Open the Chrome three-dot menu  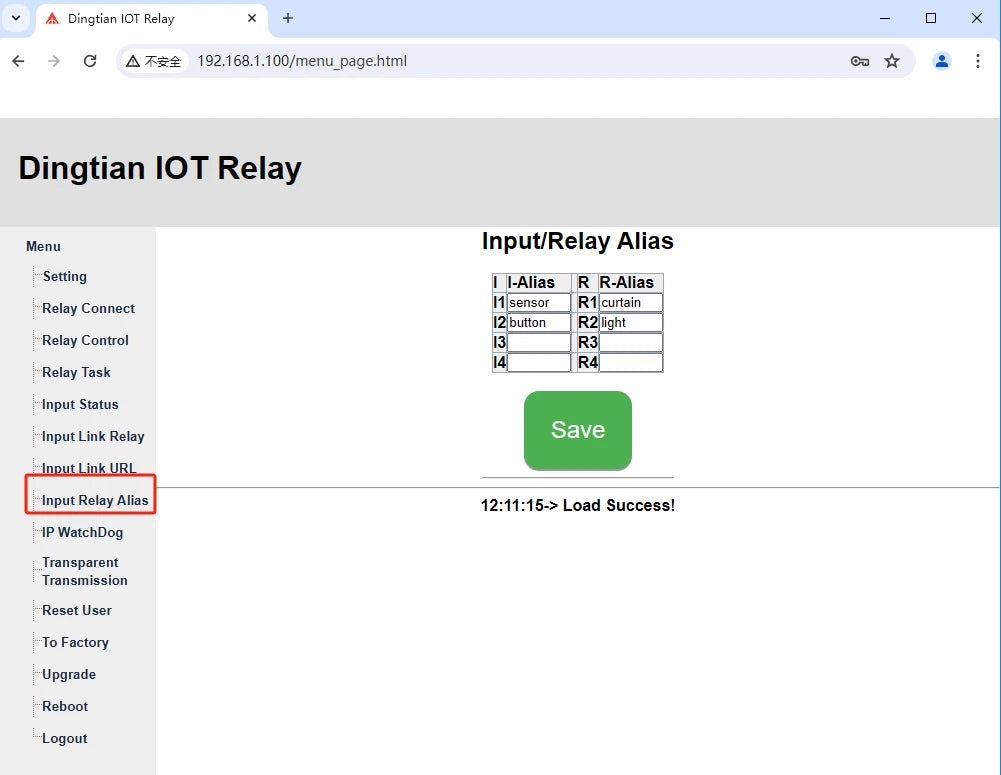pyautogui.click(x=977, y=61)
